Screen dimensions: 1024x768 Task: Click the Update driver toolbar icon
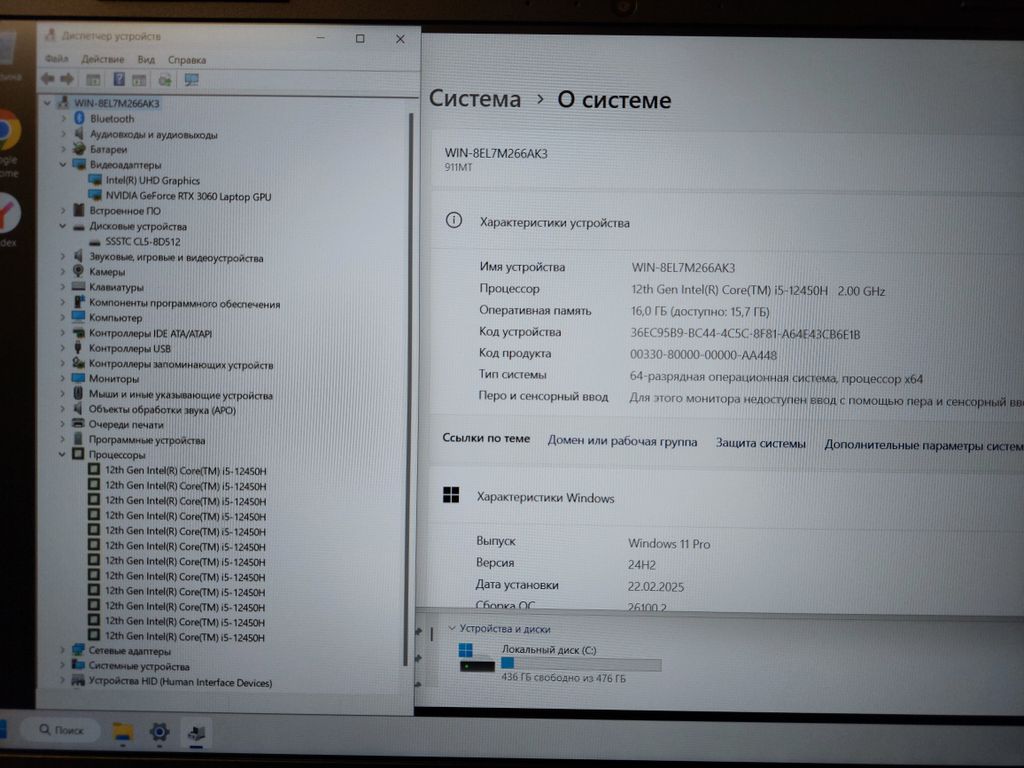point(165,80)
